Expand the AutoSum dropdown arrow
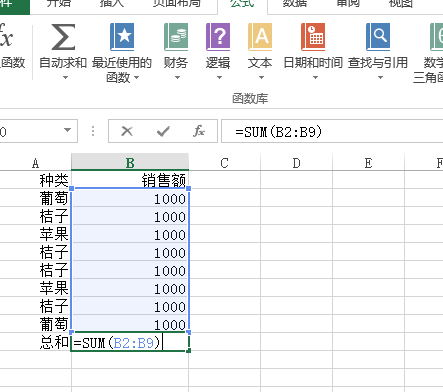The image size is (443, 392). click(x=65, y=78)
